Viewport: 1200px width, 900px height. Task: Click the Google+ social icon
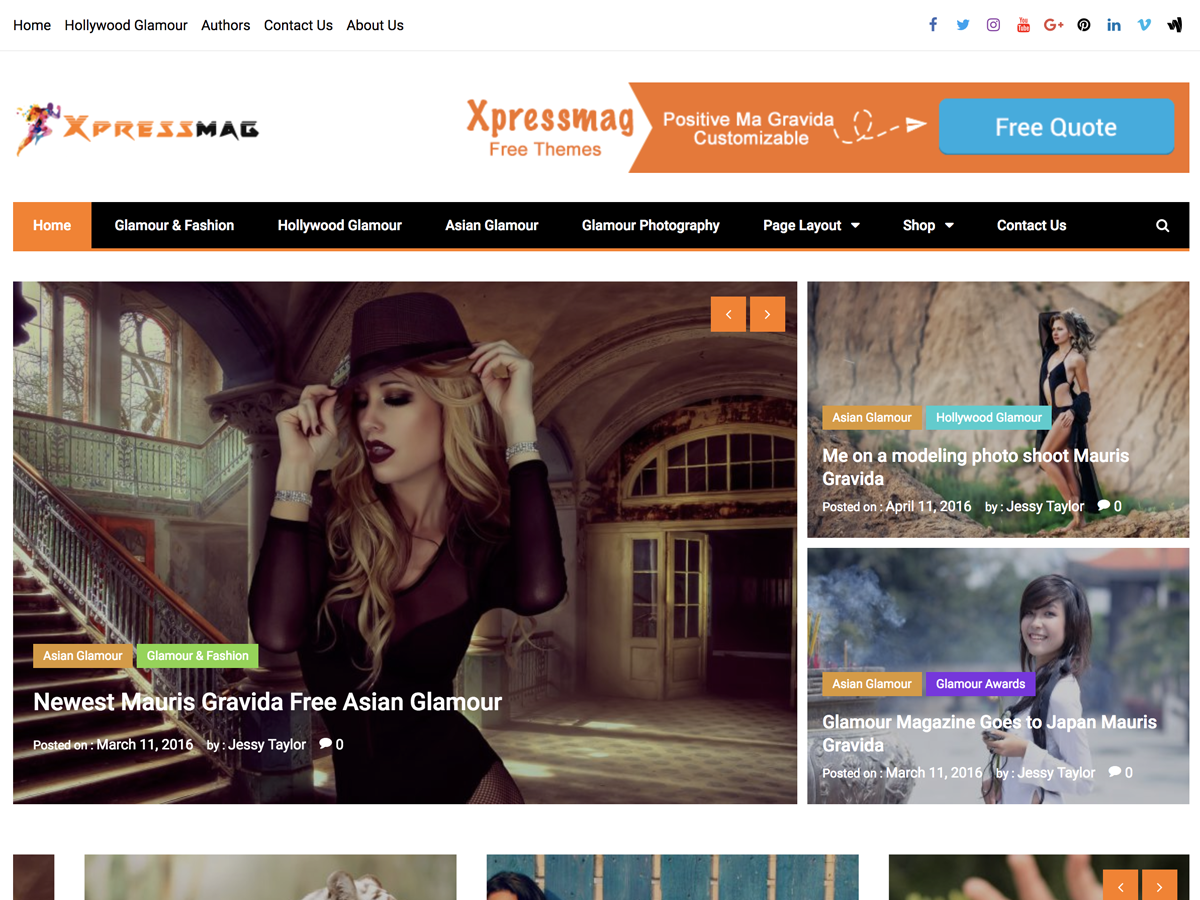[x=1053, y=24]
